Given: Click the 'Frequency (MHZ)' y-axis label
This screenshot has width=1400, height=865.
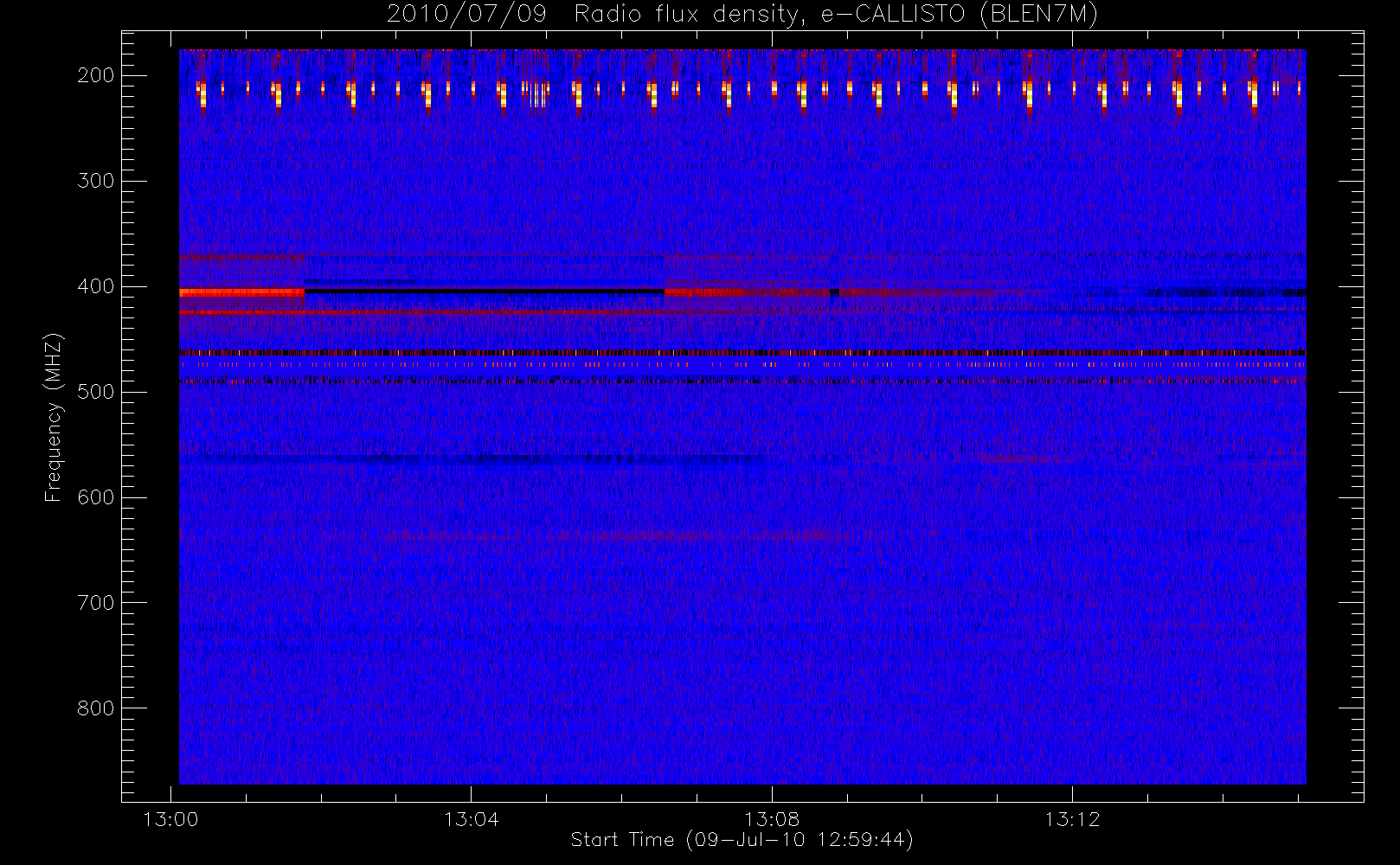Looking at the screenshot, I should (x=54, y=417).
